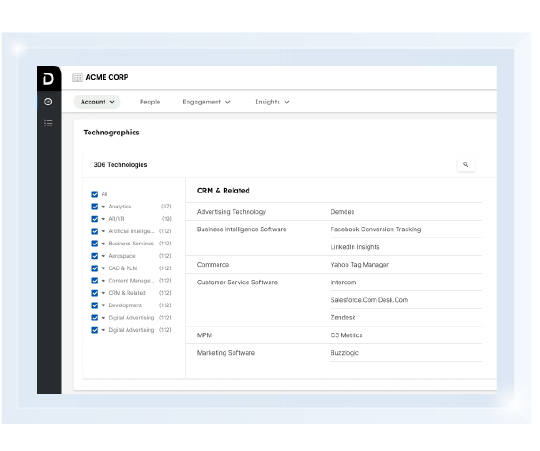
Task: Expand the CAD & PLM category arrow
Action: (103, 268)
